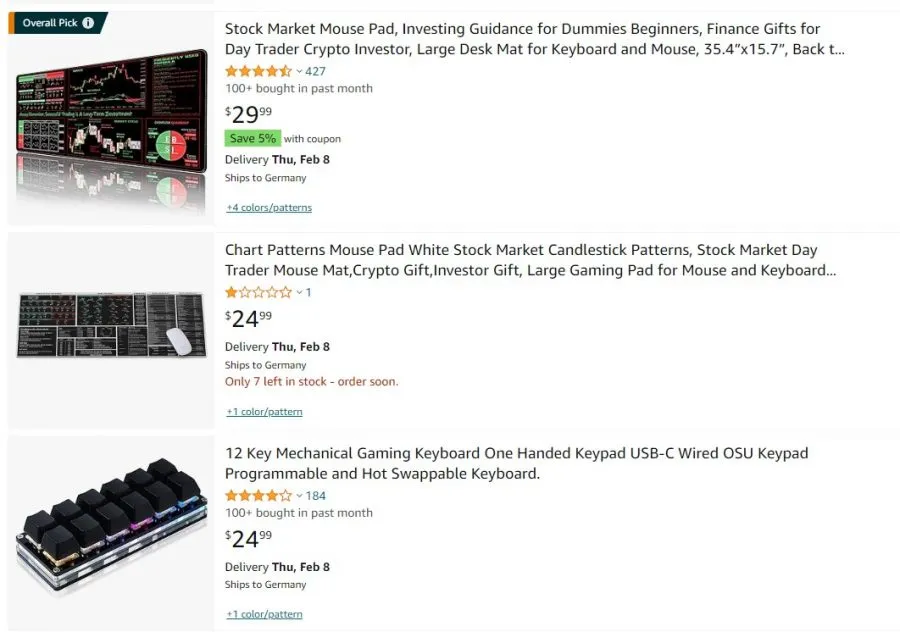Click the half-star icon in the first rating
This screenshot has width=900, height=632.
click(286, 71)
